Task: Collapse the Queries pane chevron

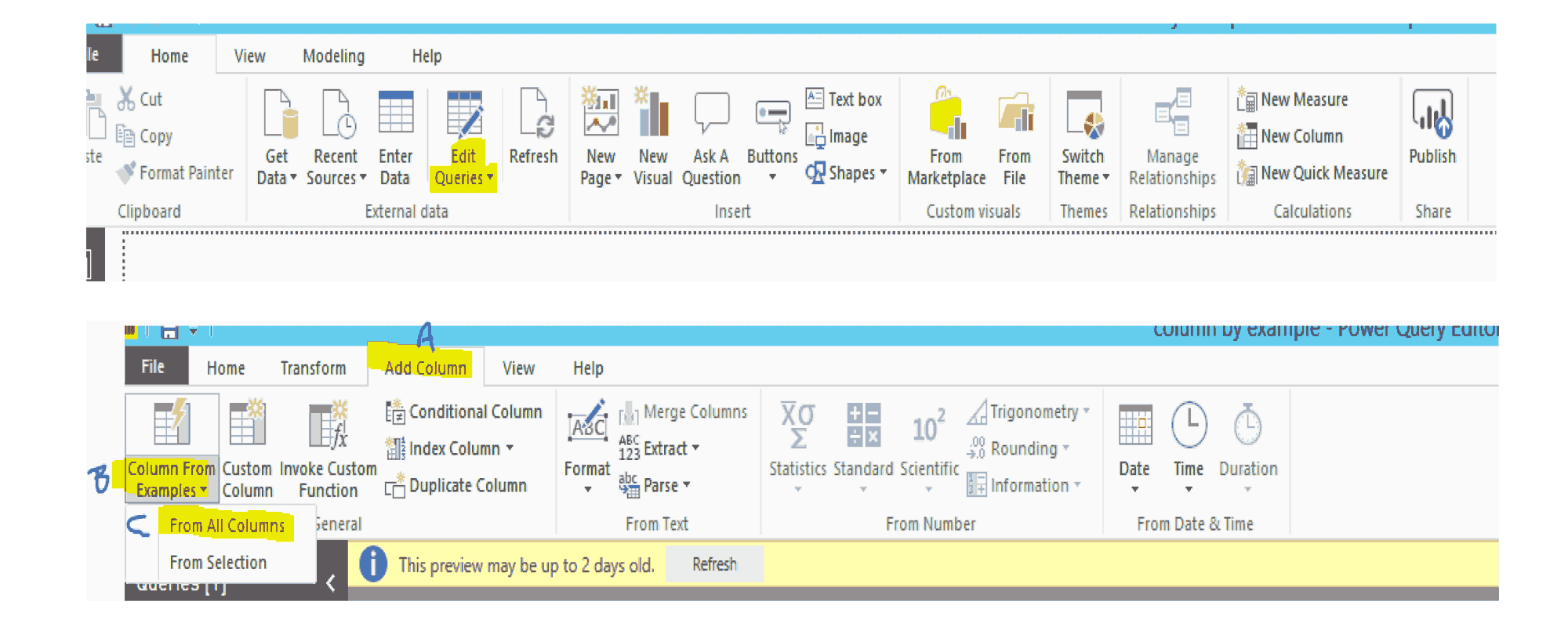Action: tap(331, 583)
